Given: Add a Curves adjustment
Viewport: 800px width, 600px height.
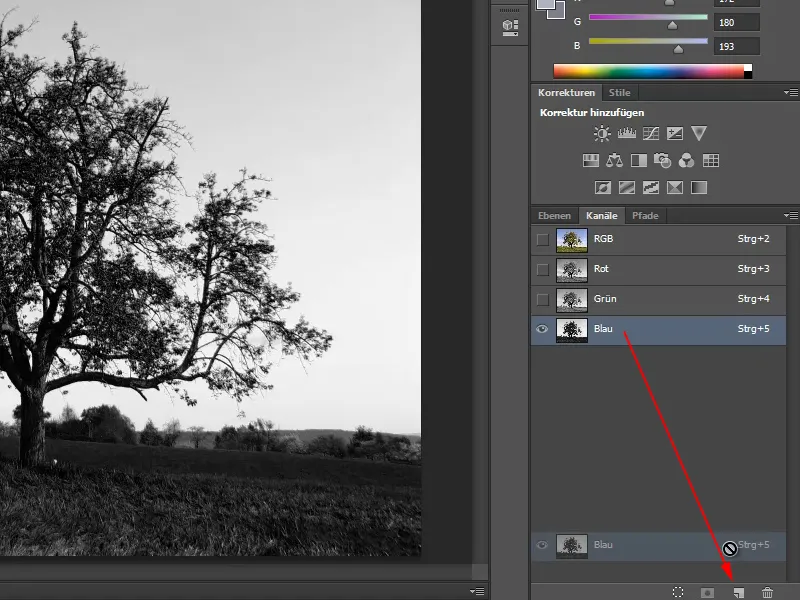Looking at the screenshot, I should [x=651, y=134].
